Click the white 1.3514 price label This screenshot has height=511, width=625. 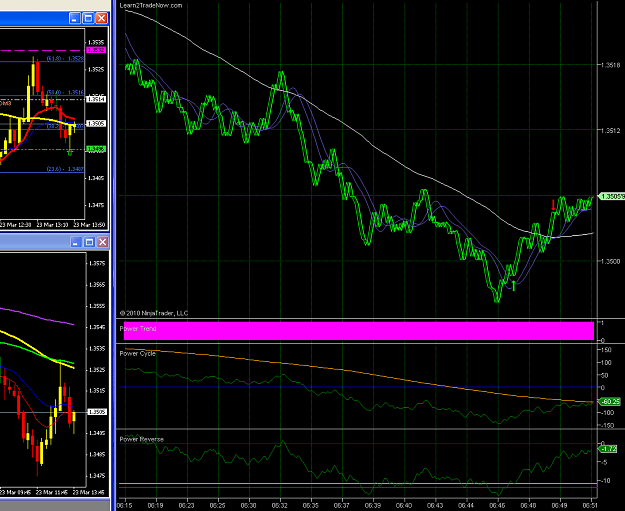96,99
